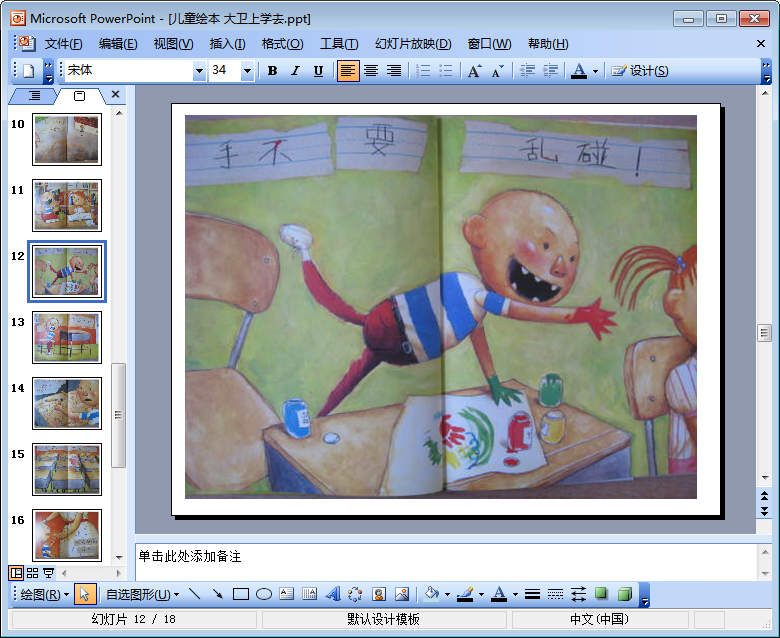Switch to the Outline tab
Screen dimensions: 780x638
pyautogui.click(x=34, y=95)
